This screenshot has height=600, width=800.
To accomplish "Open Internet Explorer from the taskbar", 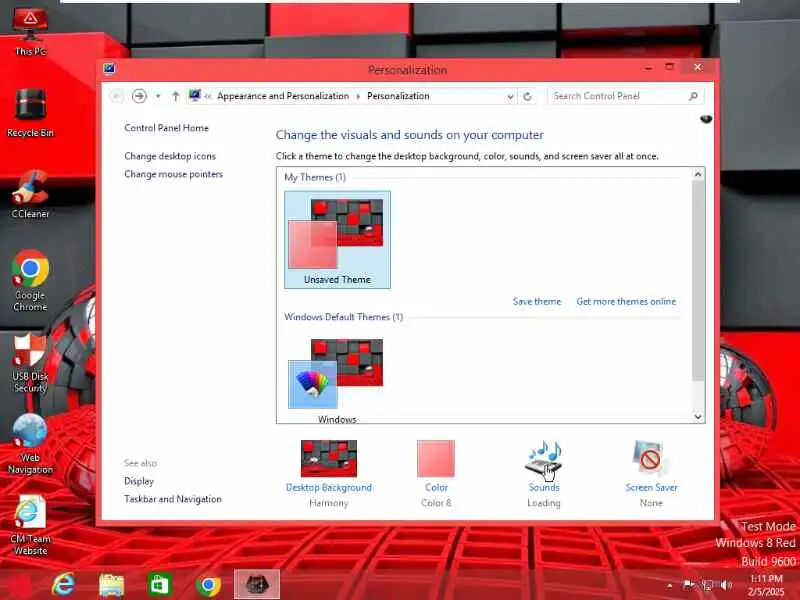I will pyautogui.click(x=63, y=584).
